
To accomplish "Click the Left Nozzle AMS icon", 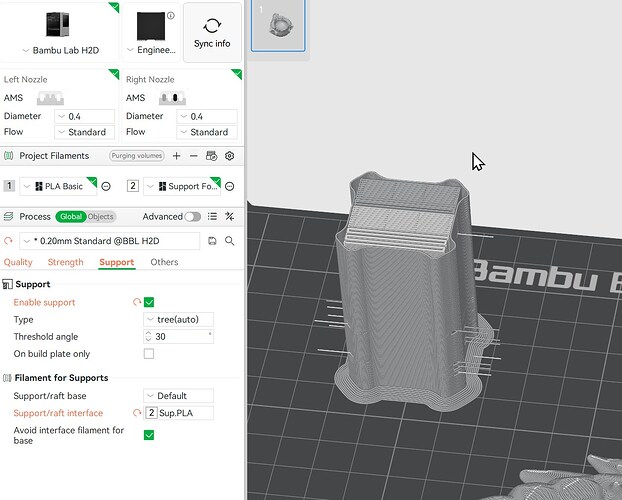I will [x=50, y=98].
